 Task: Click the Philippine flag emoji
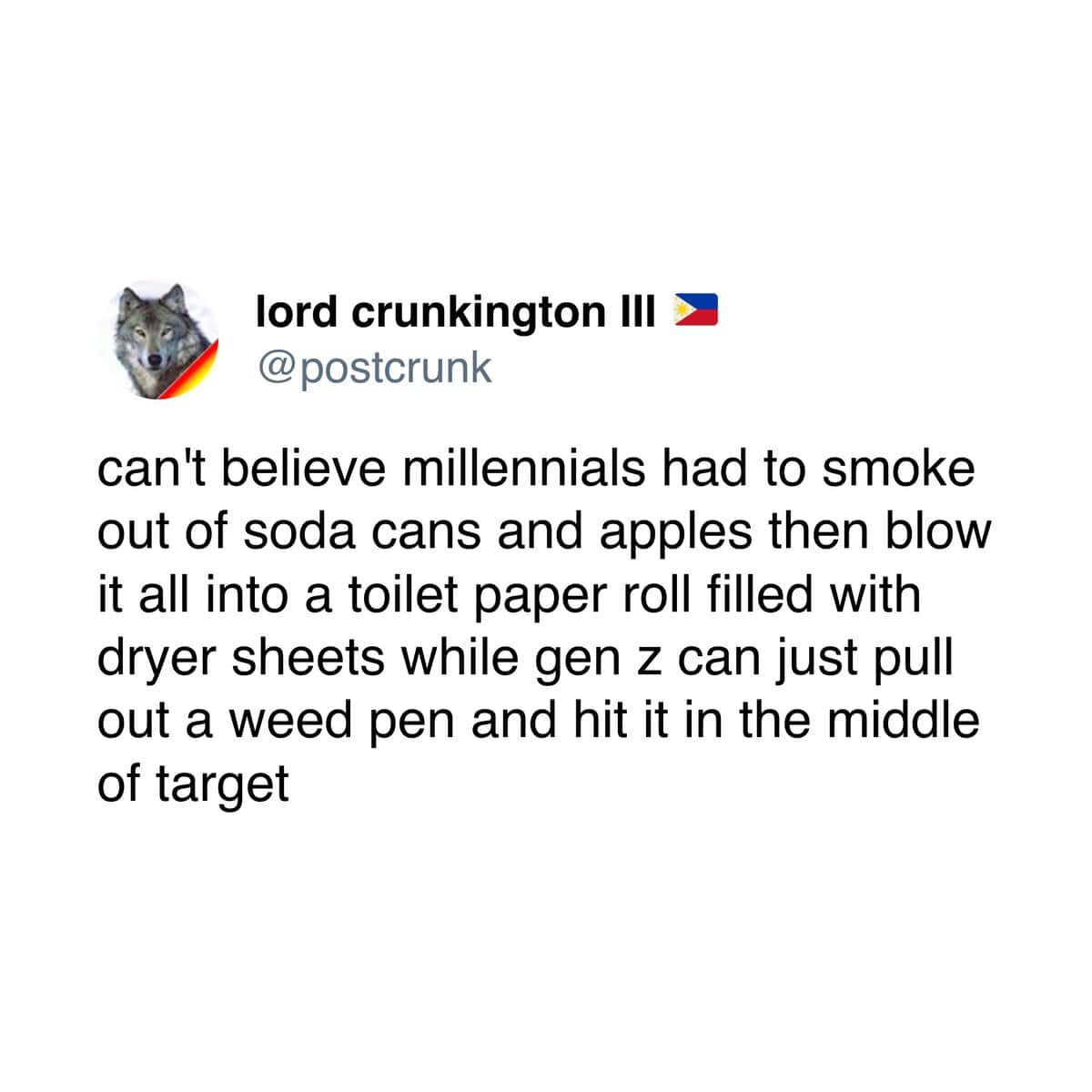(695, 310)
